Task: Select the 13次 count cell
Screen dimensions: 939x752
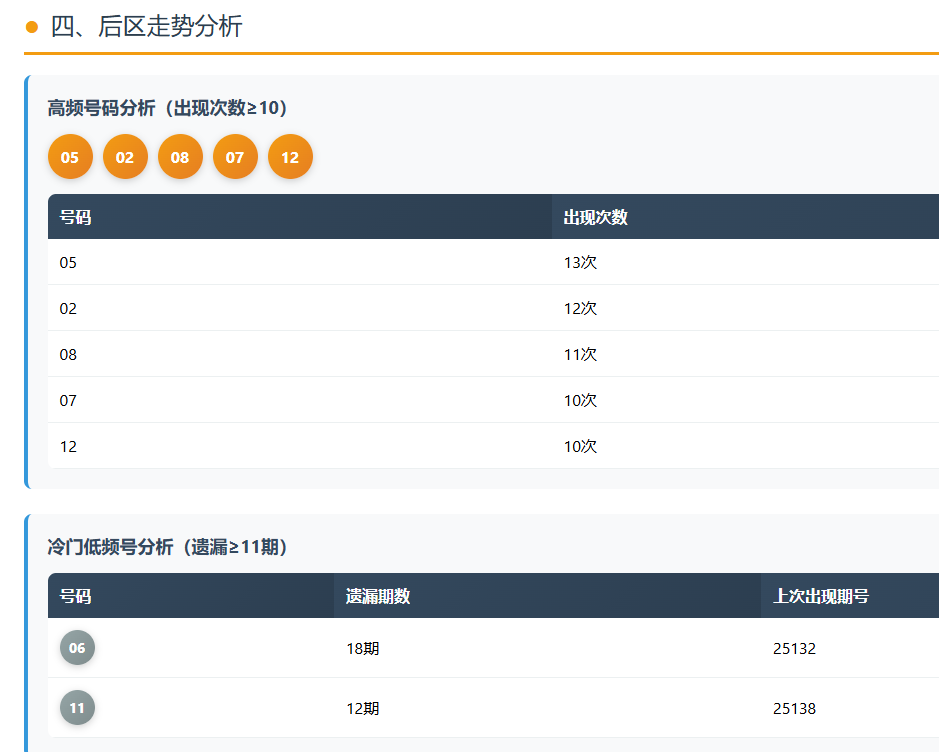Action: coord(580,263)
